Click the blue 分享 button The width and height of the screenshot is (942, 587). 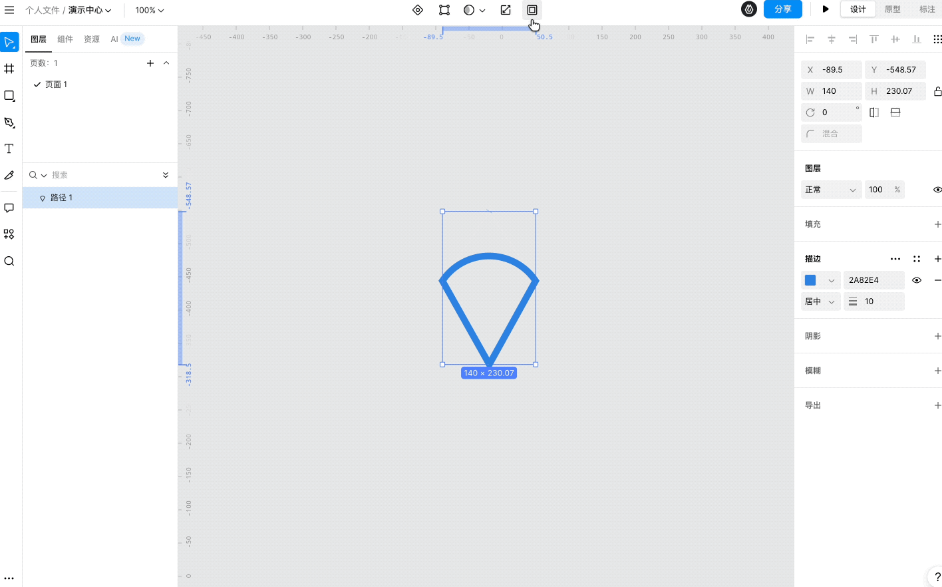click(782, 9)
